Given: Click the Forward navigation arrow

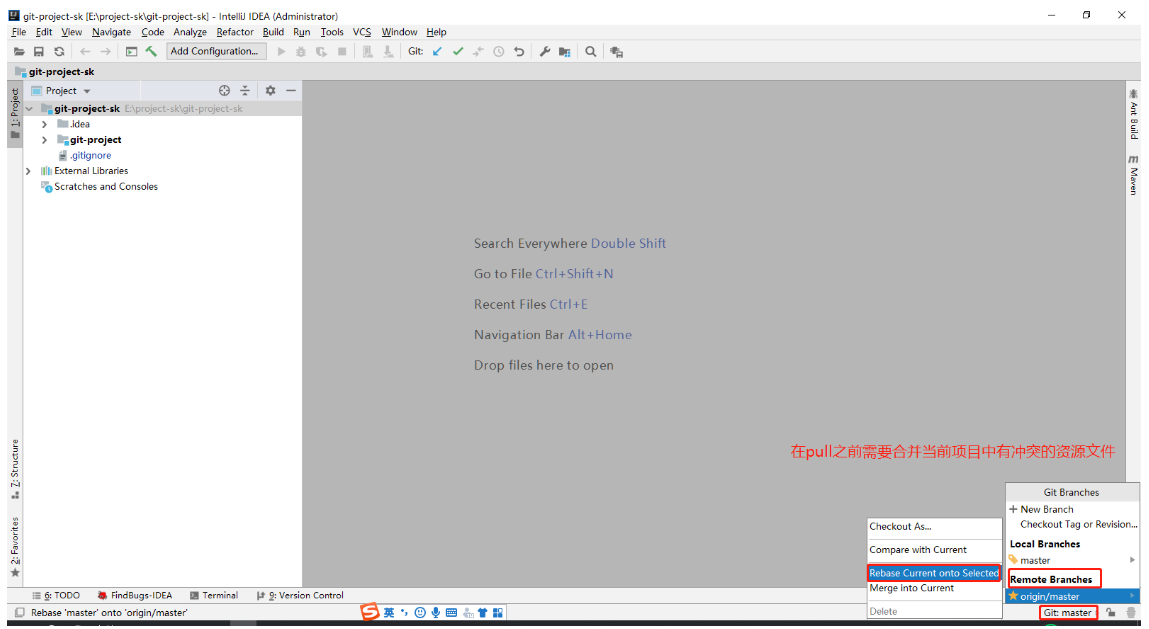Looking at the screenshot, I should (106, 51).
